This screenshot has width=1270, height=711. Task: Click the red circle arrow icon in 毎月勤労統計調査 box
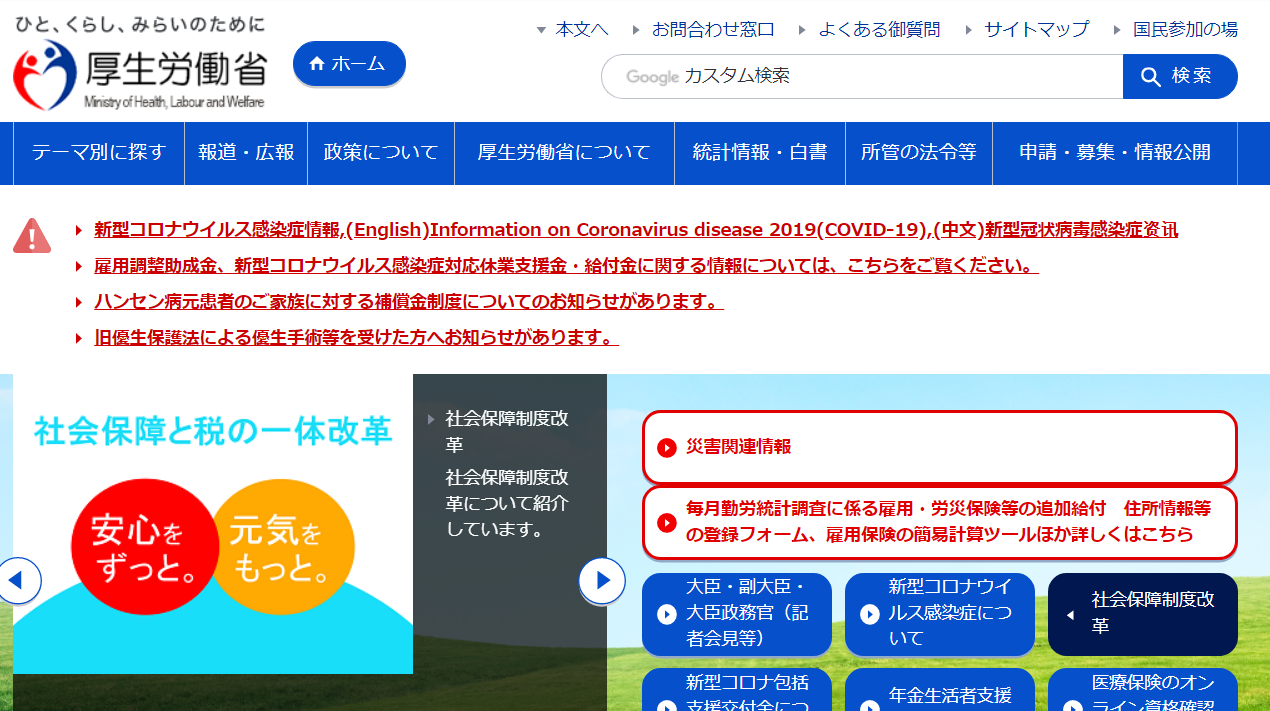tap(667, 522)
